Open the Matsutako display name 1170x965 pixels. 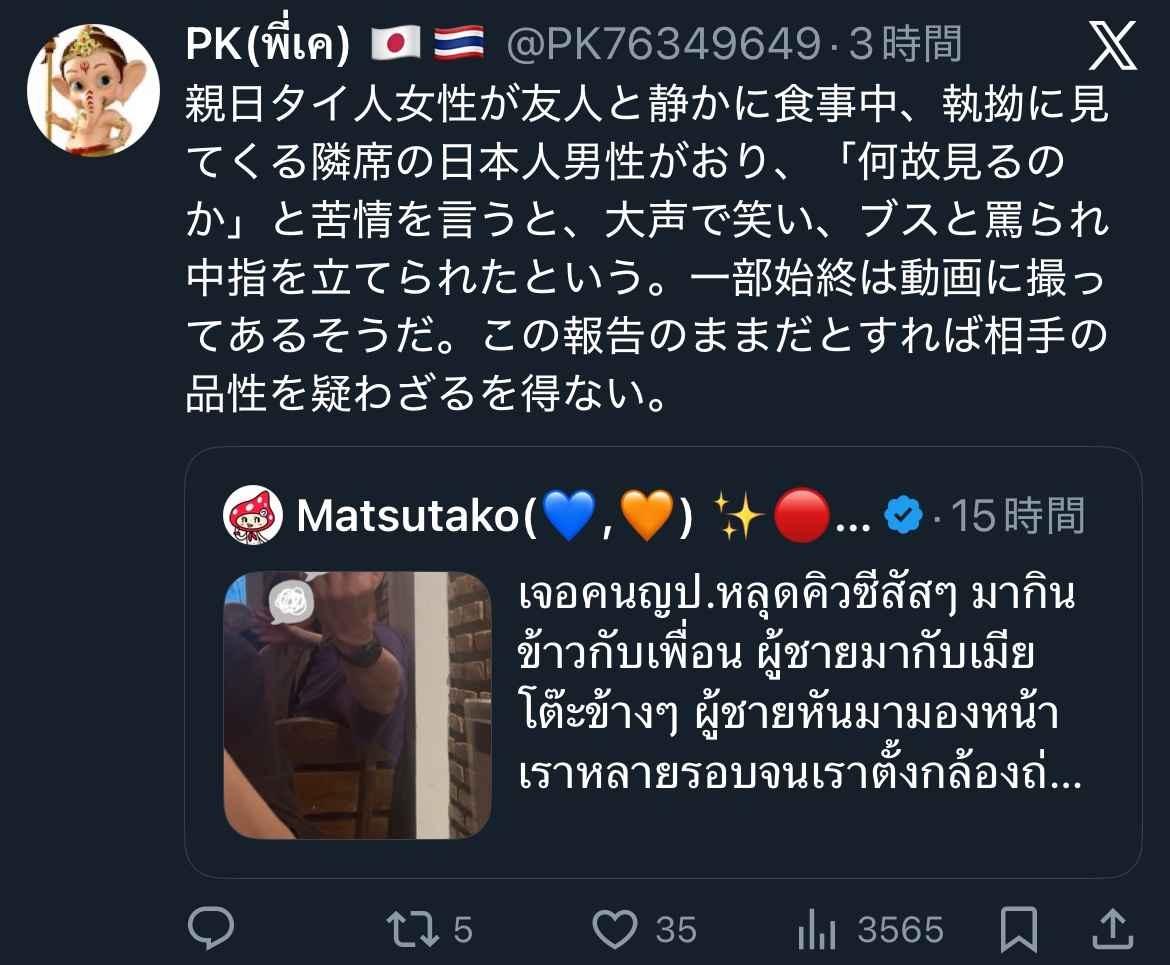click(x=495, y=516)
